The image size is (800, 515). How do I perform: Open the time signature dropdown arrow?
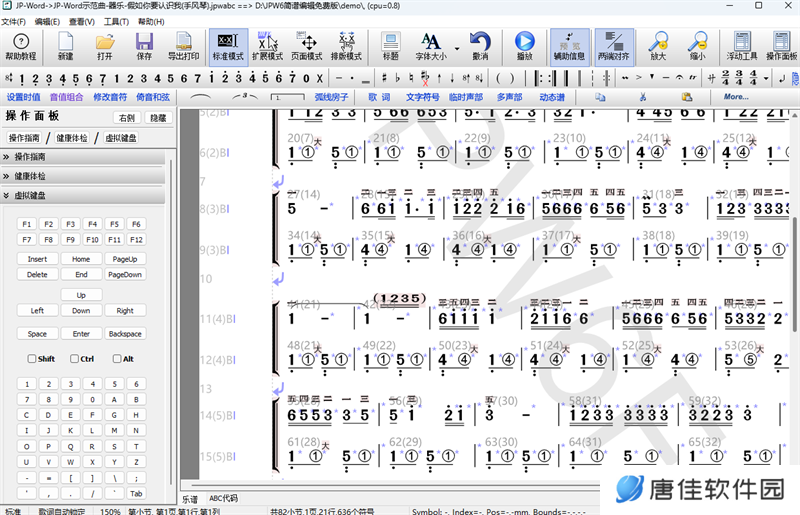coord(766,78)
